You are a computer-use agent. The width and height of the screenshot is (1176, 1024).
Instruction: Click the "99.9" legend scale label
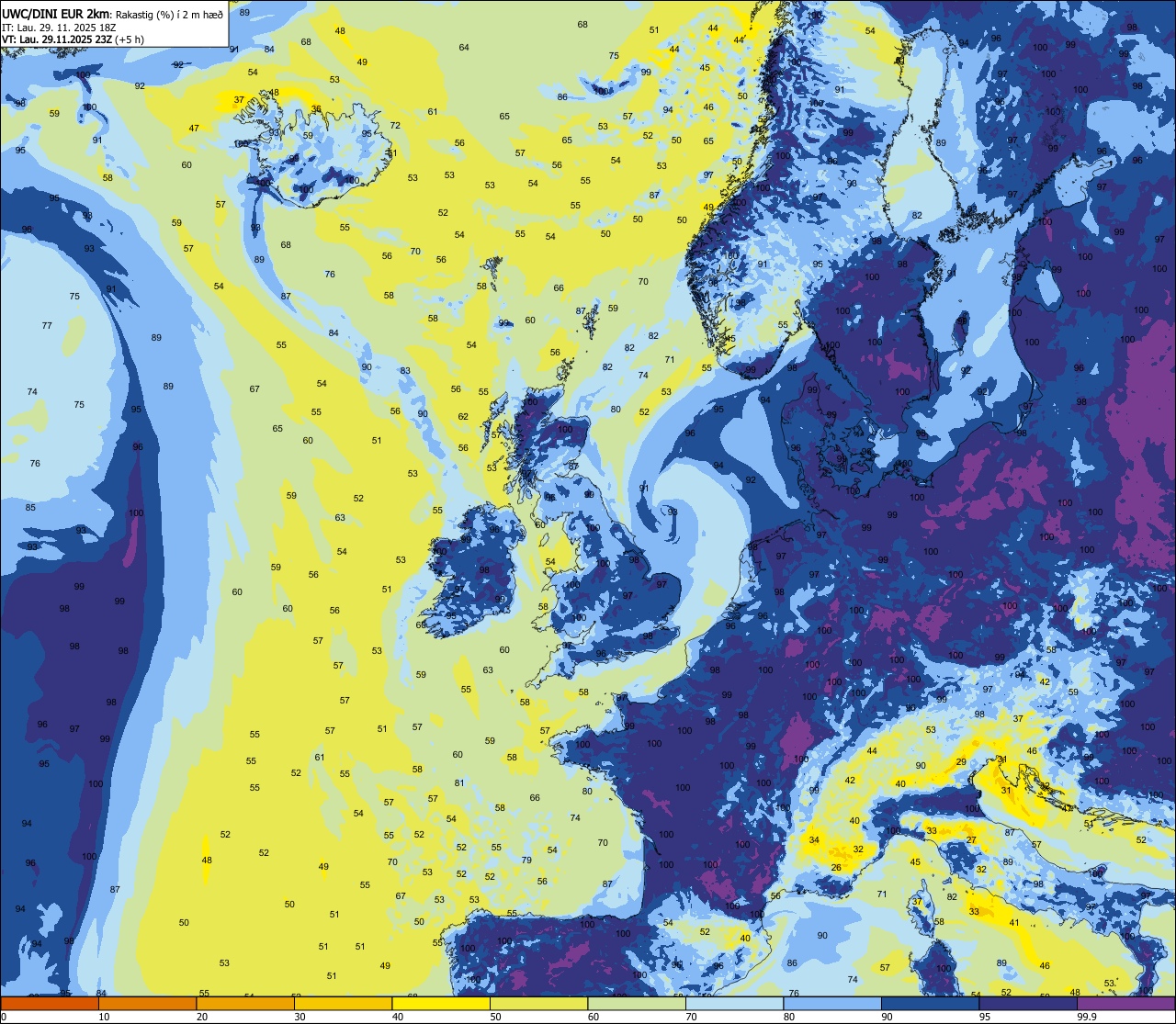pos(1087,1016)
